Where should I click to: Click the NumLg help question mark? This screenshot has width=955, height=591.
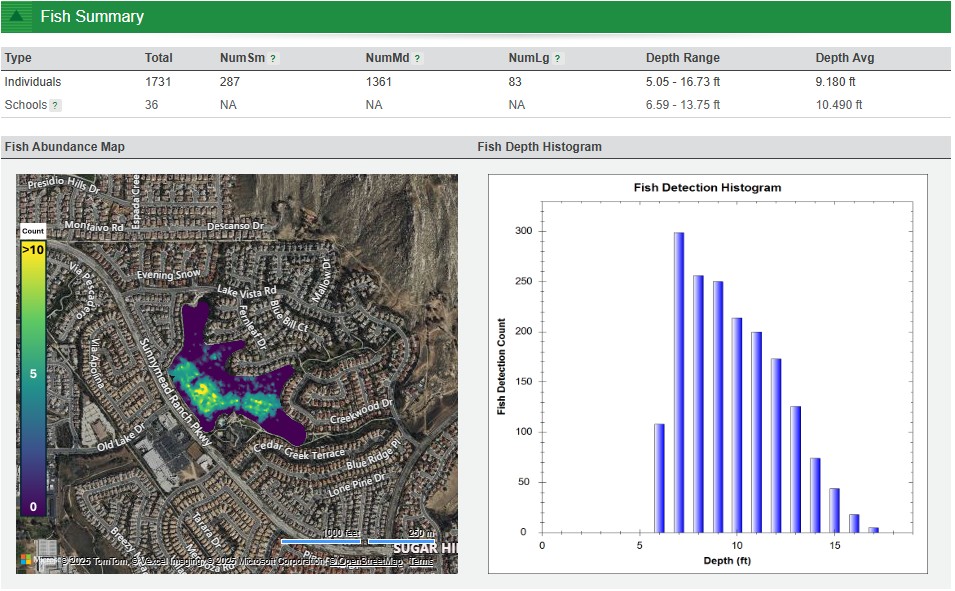(557, 59)
